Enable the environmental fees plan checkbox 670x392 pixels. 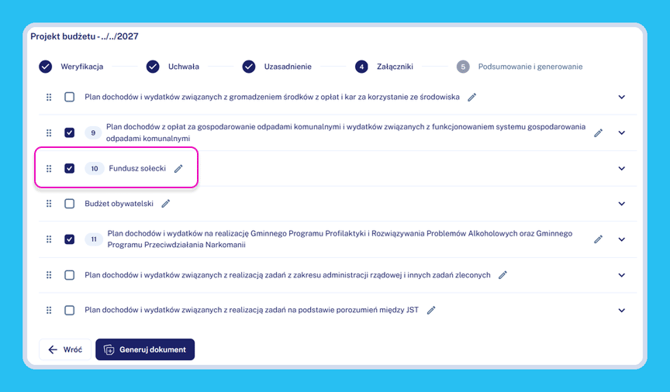pyautogui.click(x=69, y=97)
